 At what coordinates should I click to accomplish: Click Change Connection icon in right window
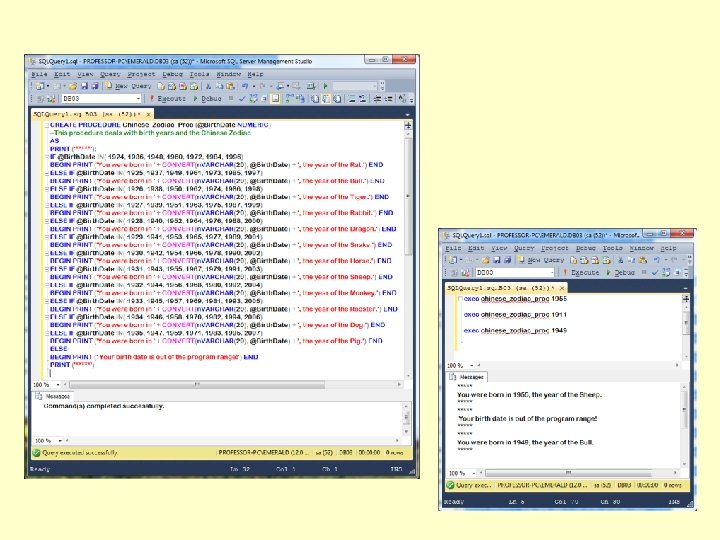(x=465, y=272)
